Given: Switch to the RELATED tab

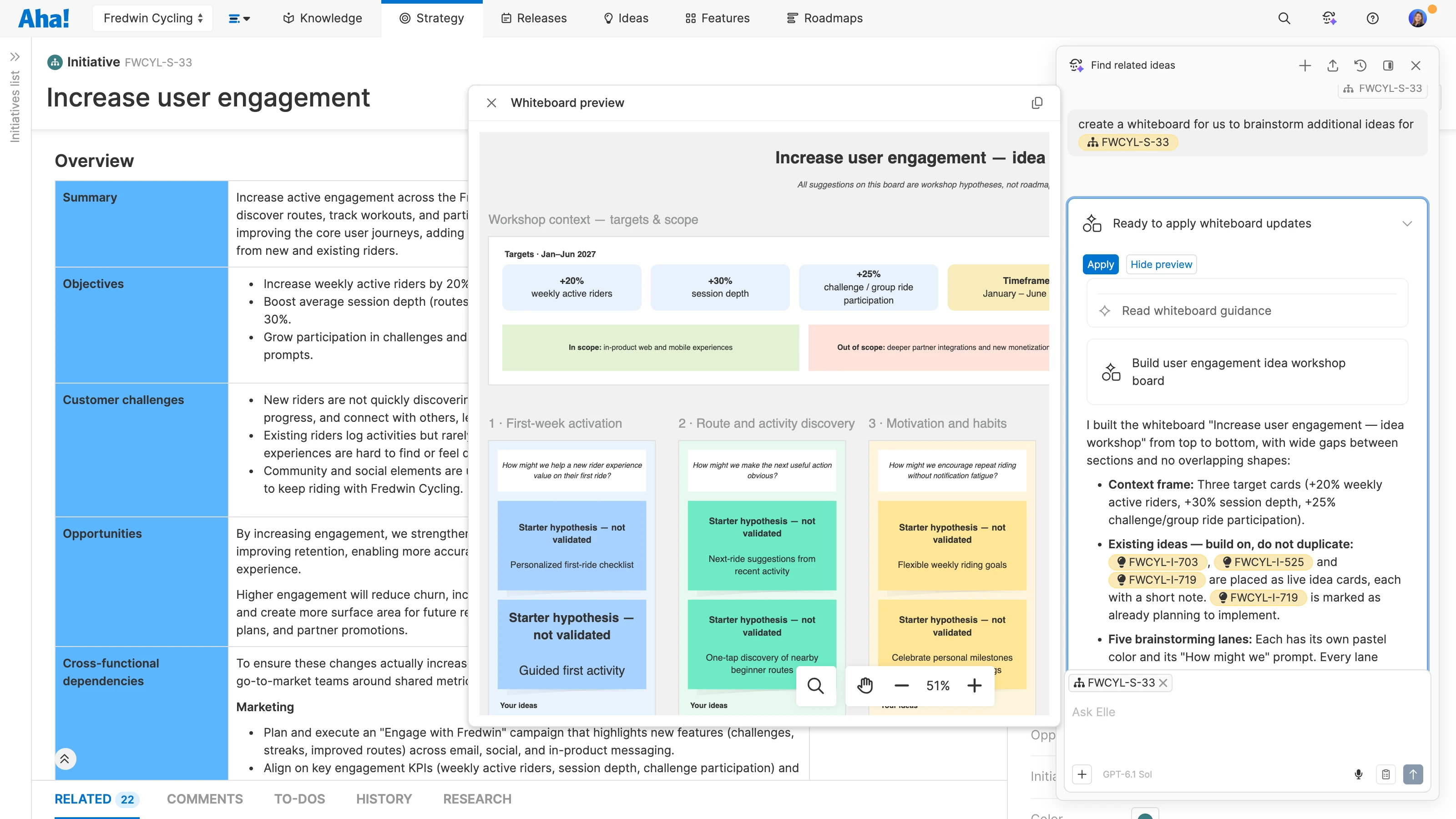Looking at the screenshot, I should click(96, 799).
